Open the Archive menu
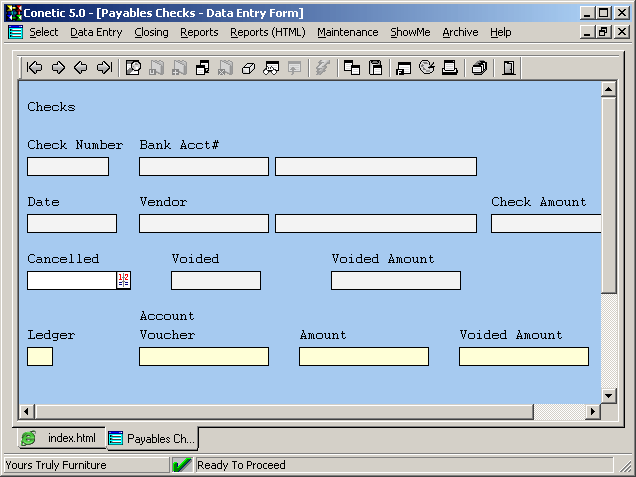Screen dimensions: 636x477 pos(460,32)
